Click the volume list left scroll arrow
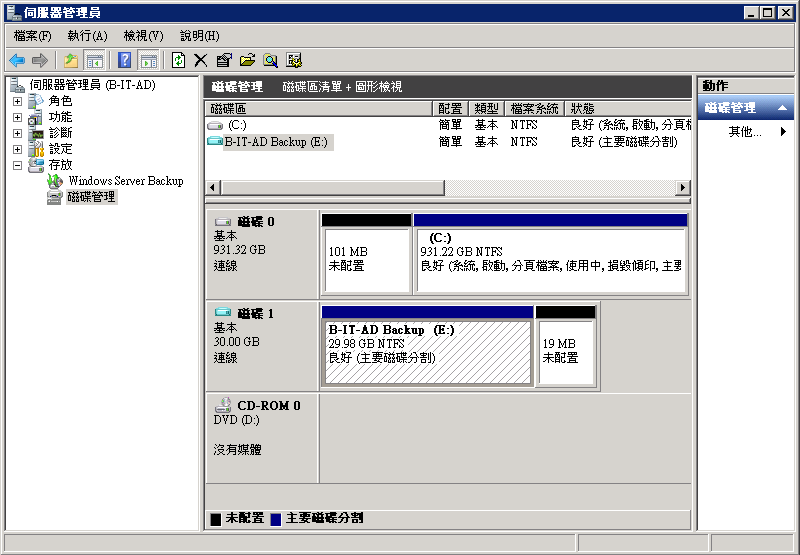The height and width of the screenshot is (555, 800). [x=213, y=188]
